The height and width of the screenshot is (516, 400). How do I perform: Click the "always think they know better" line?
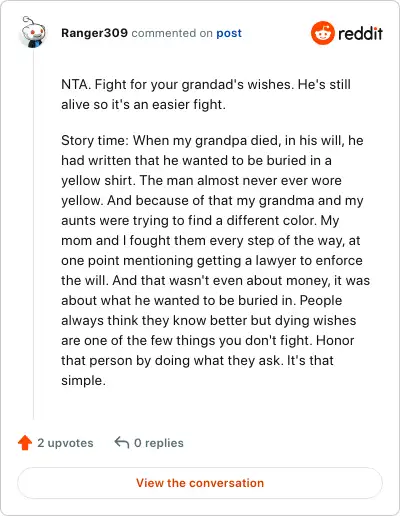click(x=209, y=321)
